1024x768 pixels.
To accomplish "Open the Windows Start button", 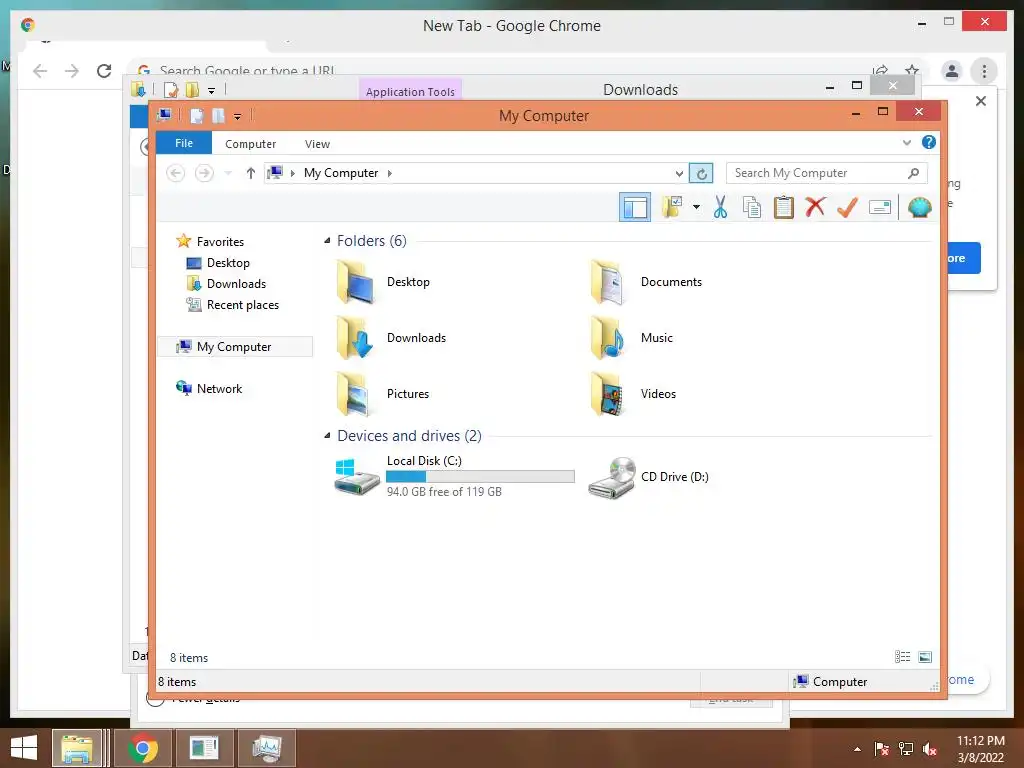I will 24,748.
